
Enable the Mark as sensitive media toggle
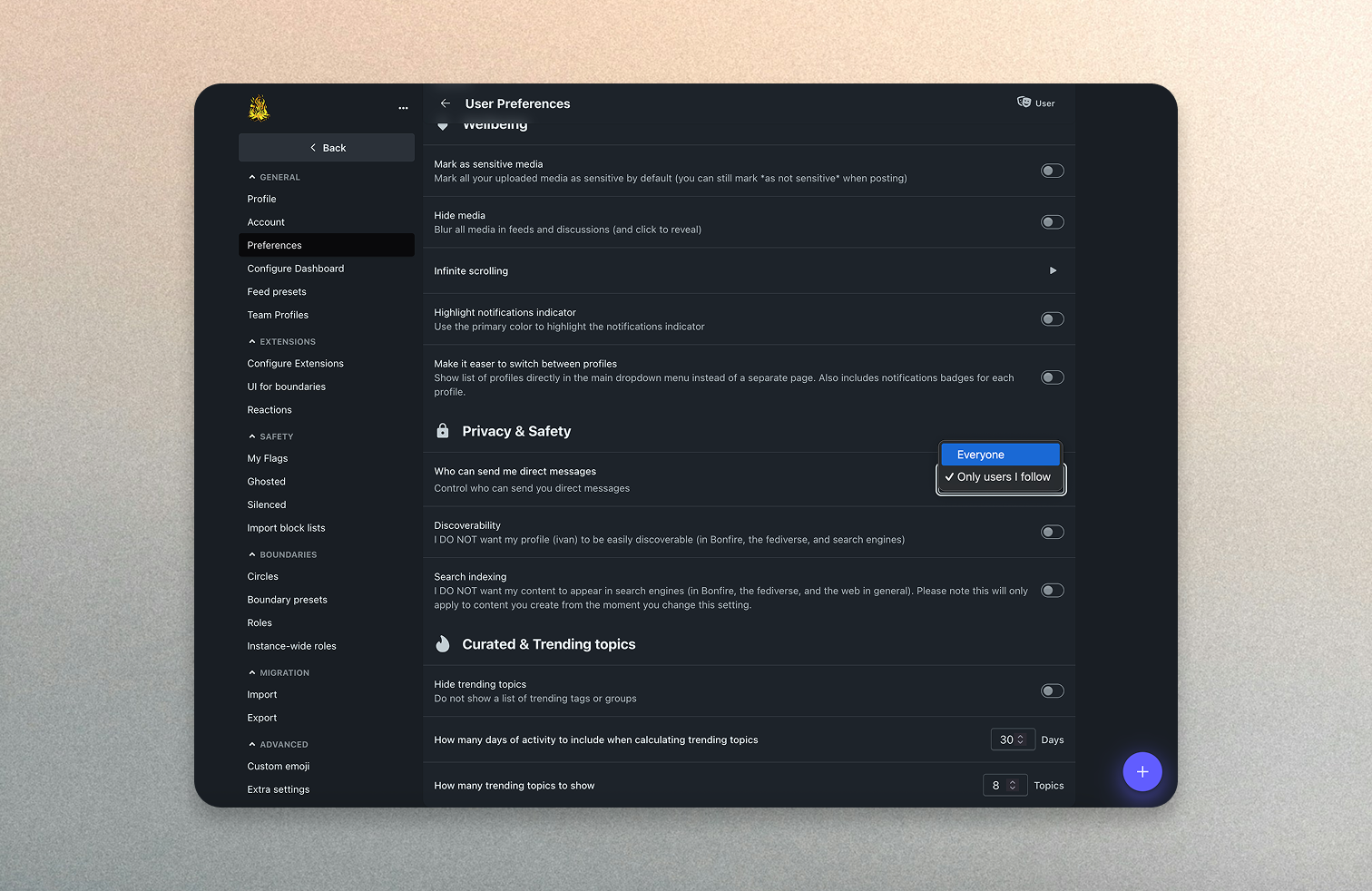pyautogui.click(x=1052, y=171)
